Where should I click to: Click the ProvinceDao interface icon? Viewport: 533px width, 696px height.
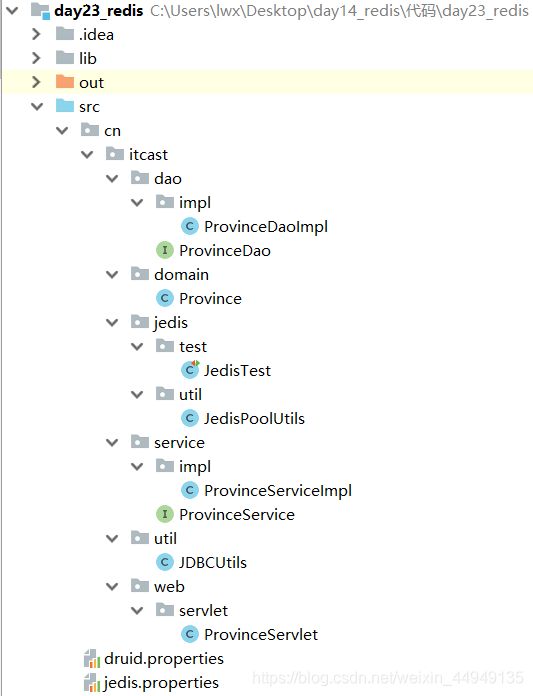(x=165, y=250)
